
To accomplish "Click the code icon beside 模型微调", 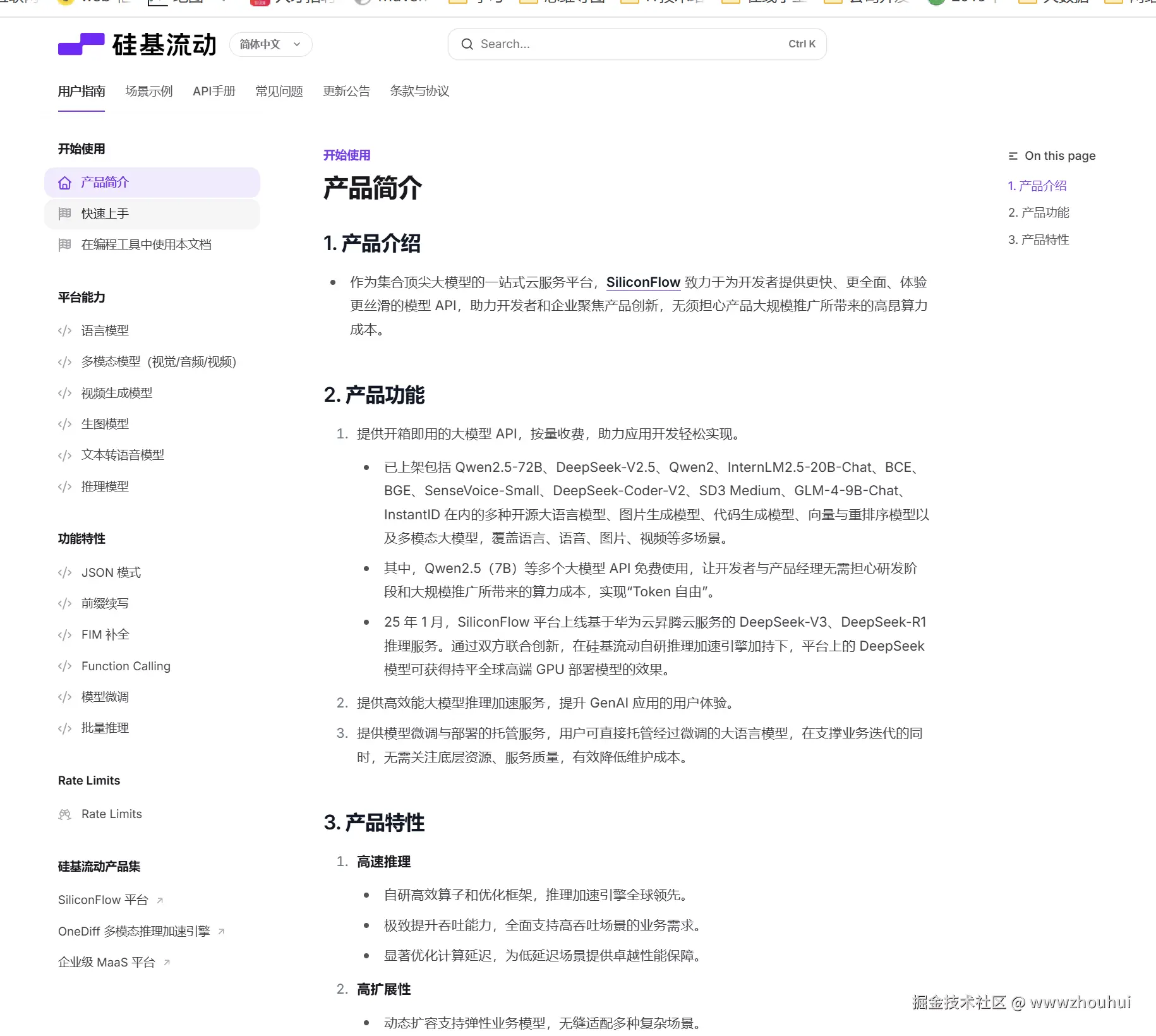I will 64,697.
